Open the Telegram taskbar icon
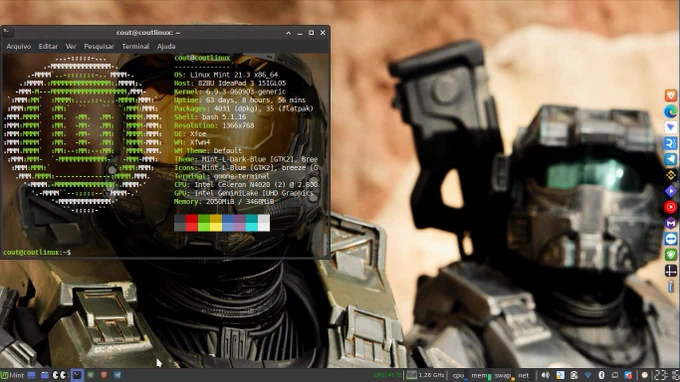 point(118,375)
